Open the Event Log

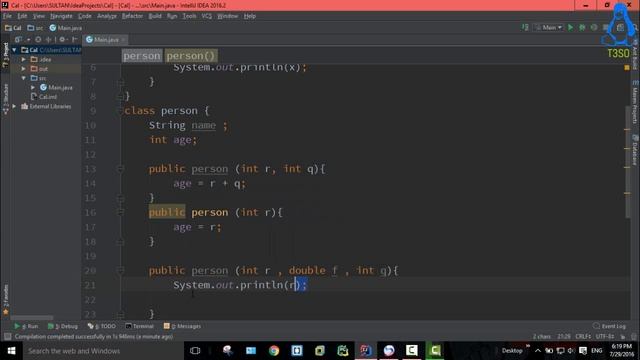[x=609, y=326]
